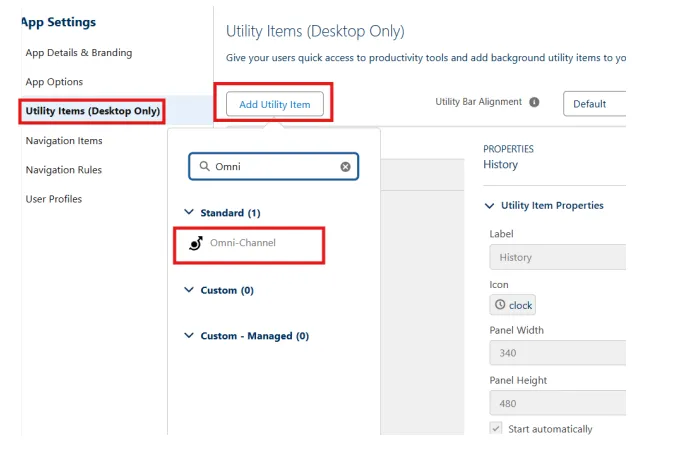Click the clock icon pill
This screenshot has width=677, height=462.
click(513, 305)
